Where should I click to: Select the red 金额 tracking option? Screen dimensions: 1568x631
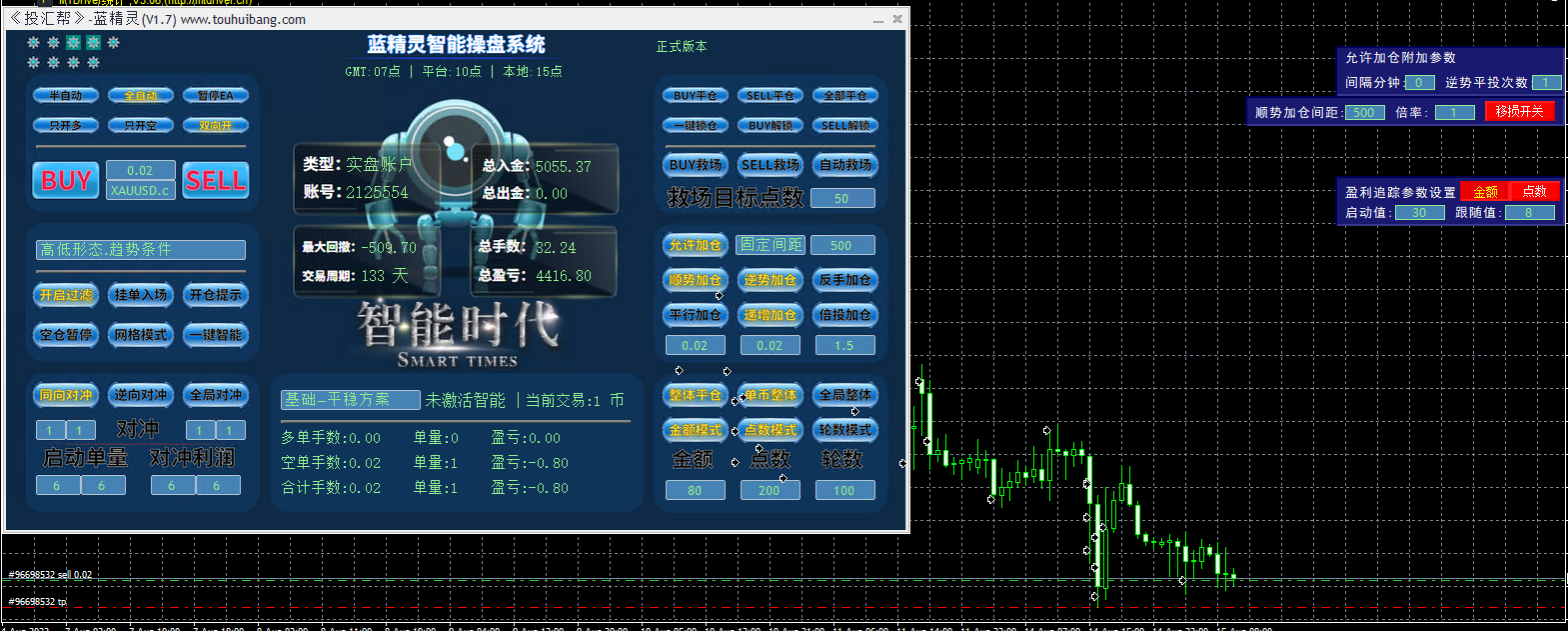pyautogui.click(x=1485, y=191)
